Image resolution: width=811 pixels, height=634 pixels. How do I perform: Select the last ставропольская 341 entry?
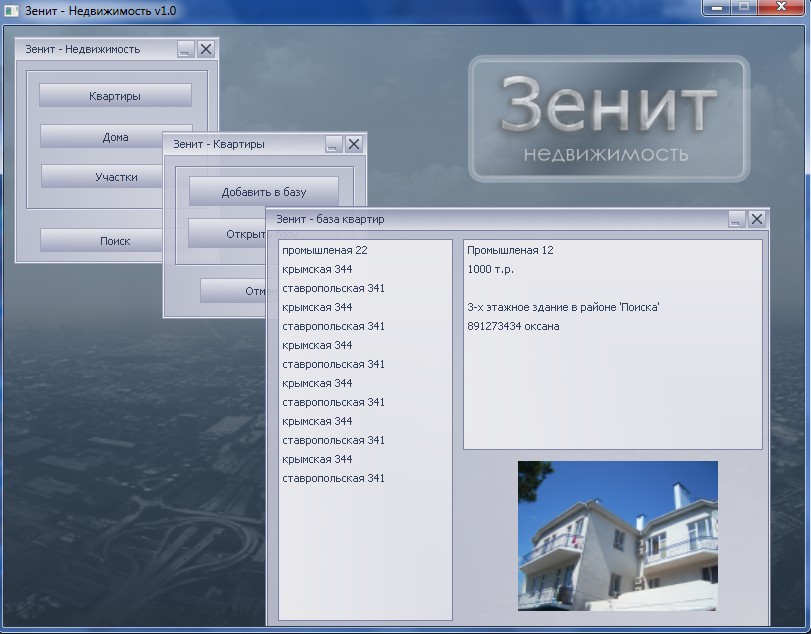tap(333, 478)
